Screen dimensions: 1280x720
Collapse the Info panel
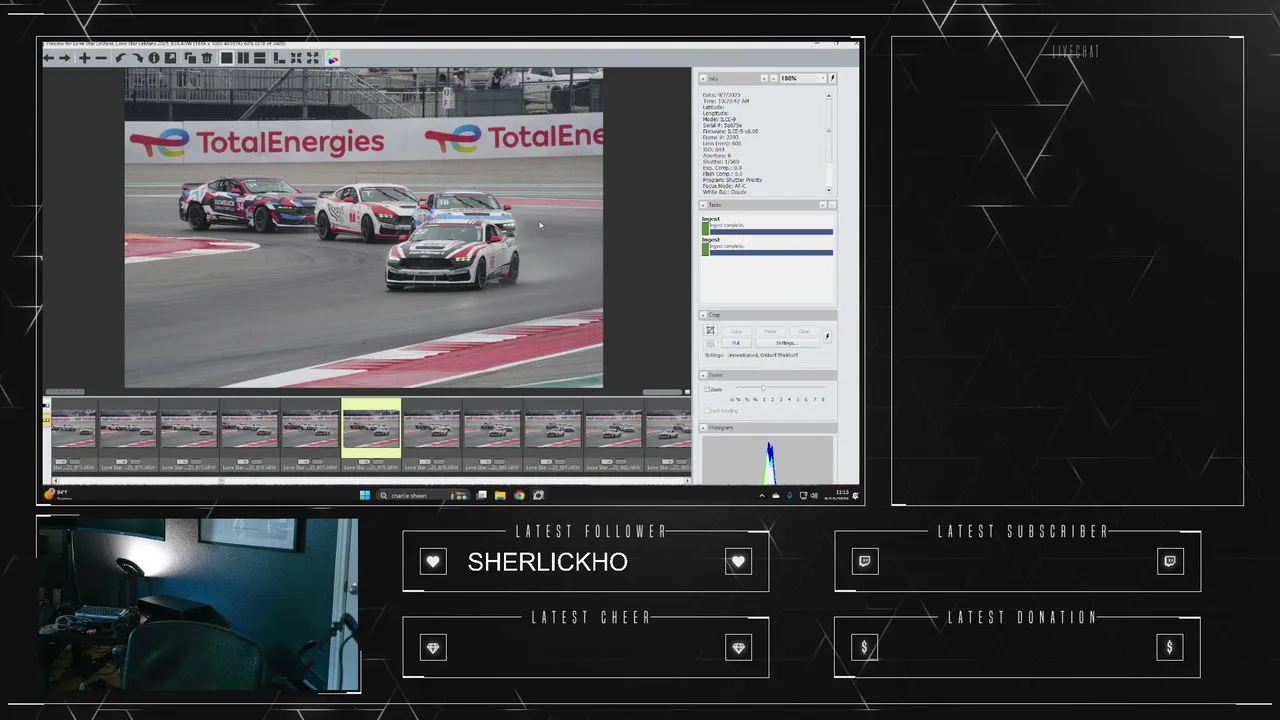click(703, 78)
